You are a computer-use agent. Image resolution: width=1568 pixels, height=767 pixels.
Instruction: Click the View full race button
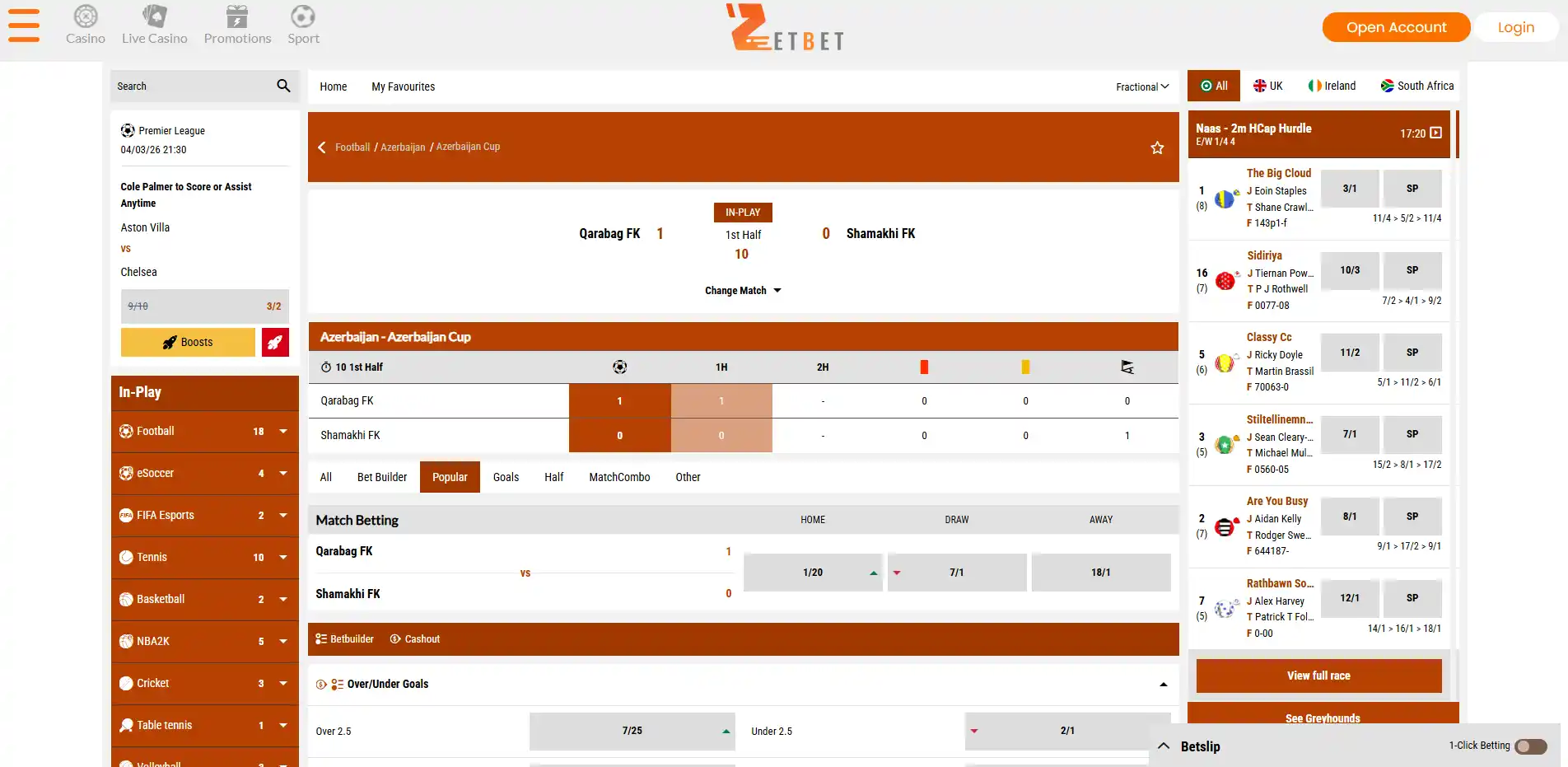[x=1318, y=676]
